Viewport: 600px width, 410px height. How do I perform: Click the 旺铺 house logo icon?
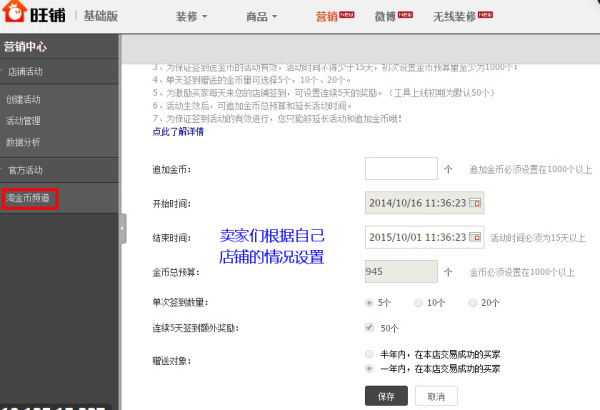[x=15, y=11]
